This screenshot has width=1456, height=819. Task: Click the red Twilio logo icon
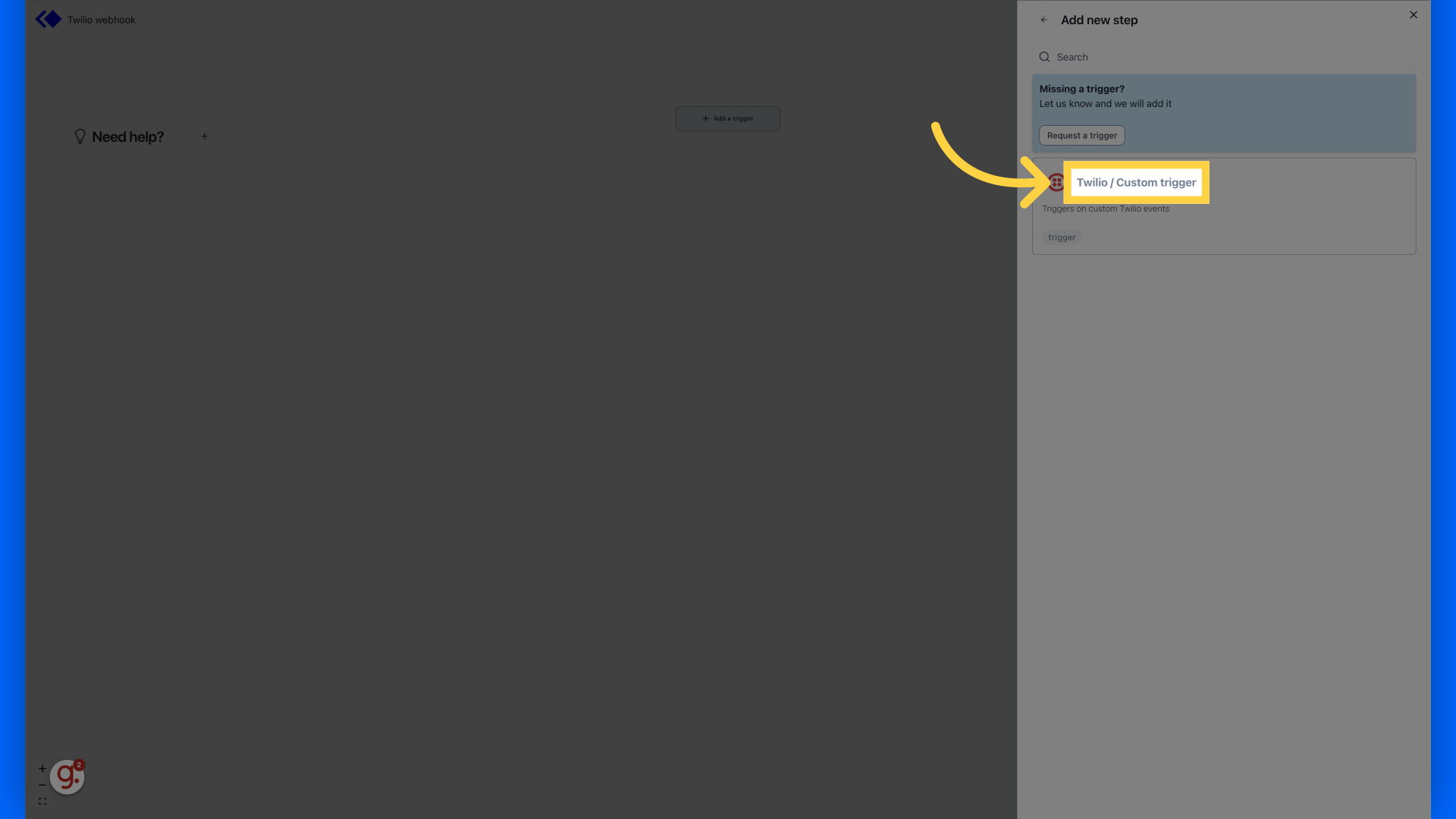tap(1056, 182)
